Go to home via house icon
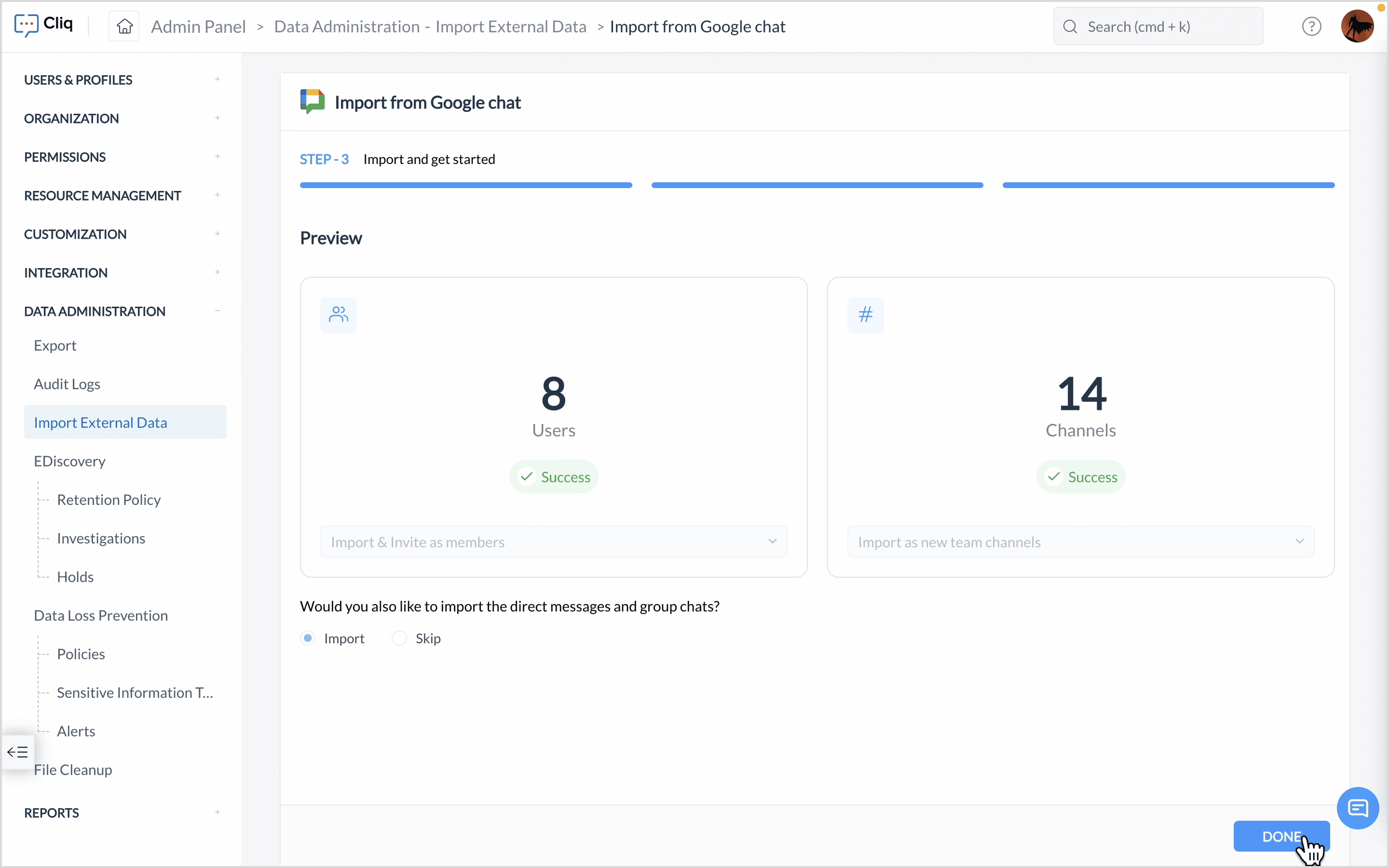Image resolution: width=1389 pixels, height=868 pixels. [124, 27]
